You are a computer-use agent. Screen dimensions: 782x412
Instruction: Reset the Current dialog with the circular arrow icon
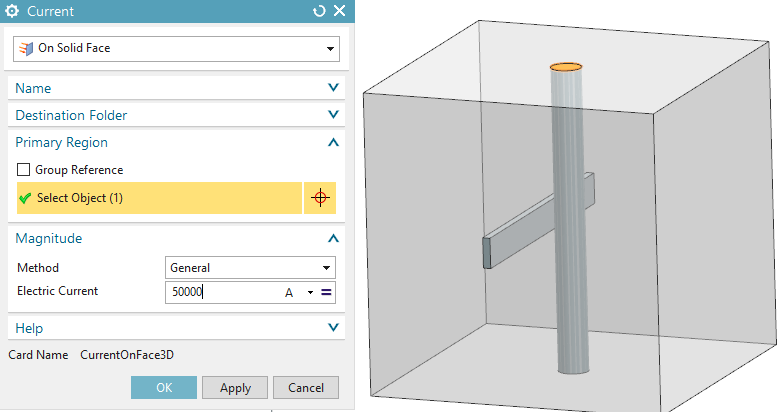pyautogui.click(x=319, y=11)
